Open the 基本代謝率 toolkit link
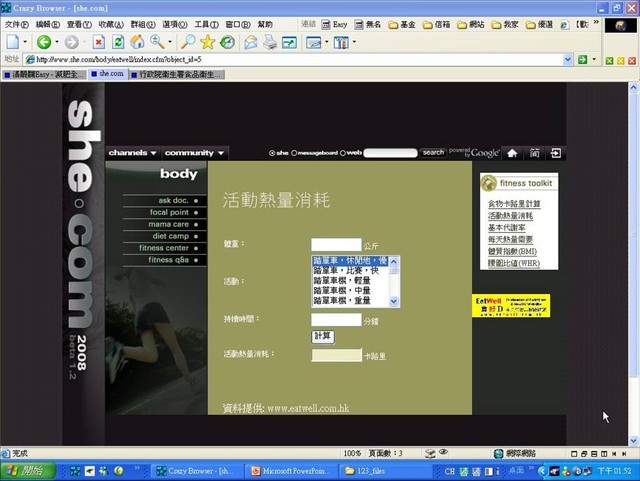The width and height of the screenshot is (640, 481). tap(507, 227)
